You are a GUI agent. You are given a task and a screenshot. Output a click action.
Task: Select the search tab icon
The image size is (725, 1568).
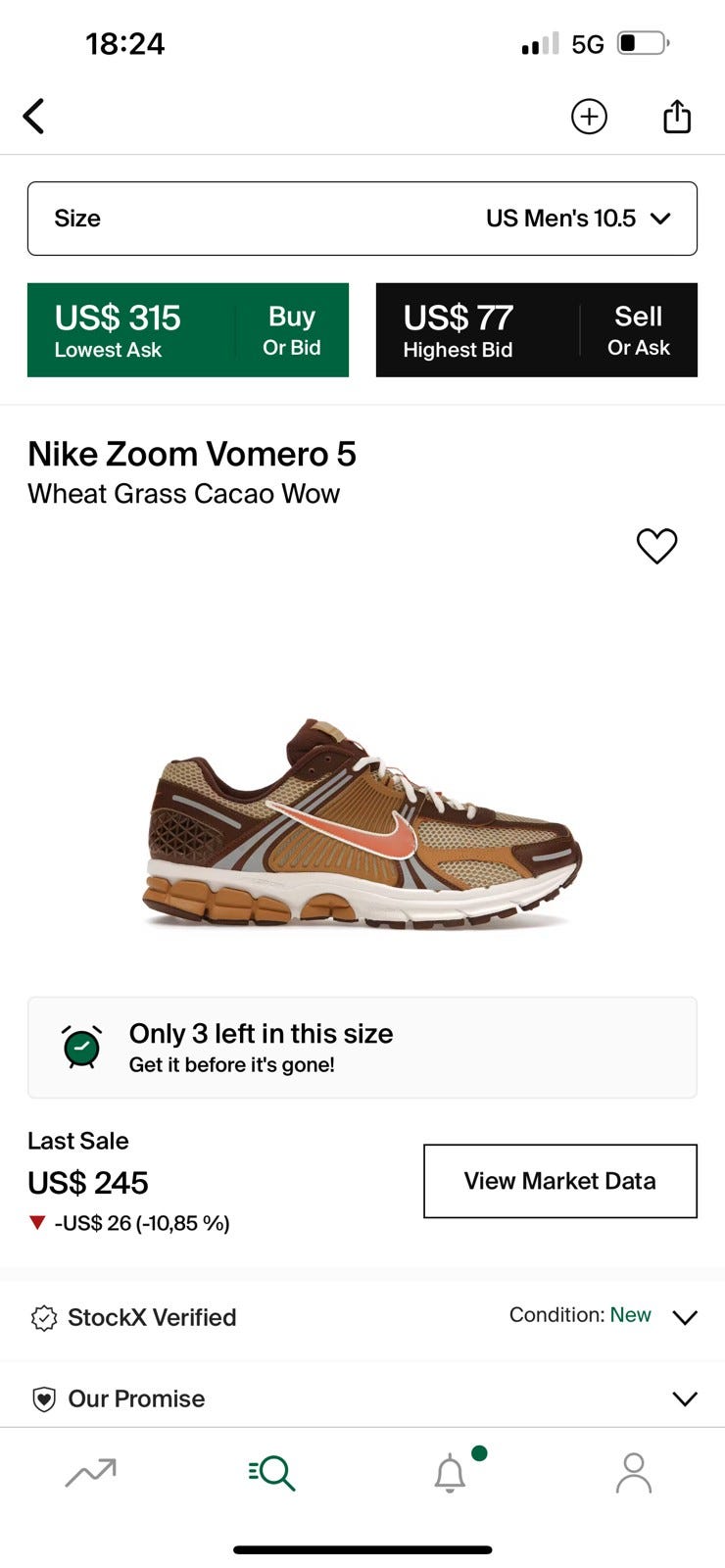(x=271, y=1473)
